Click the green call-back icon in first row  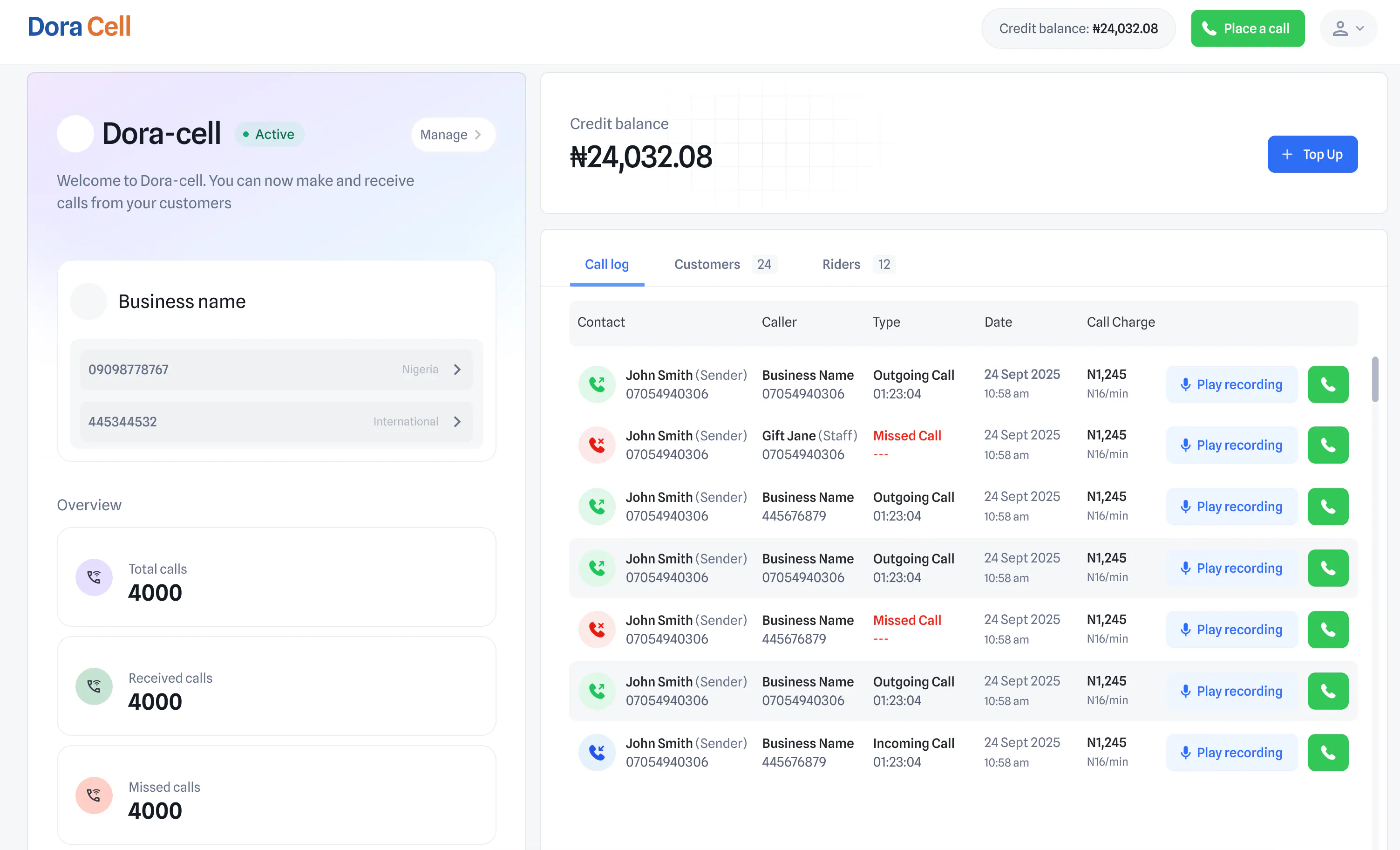tap(1327, 384)
